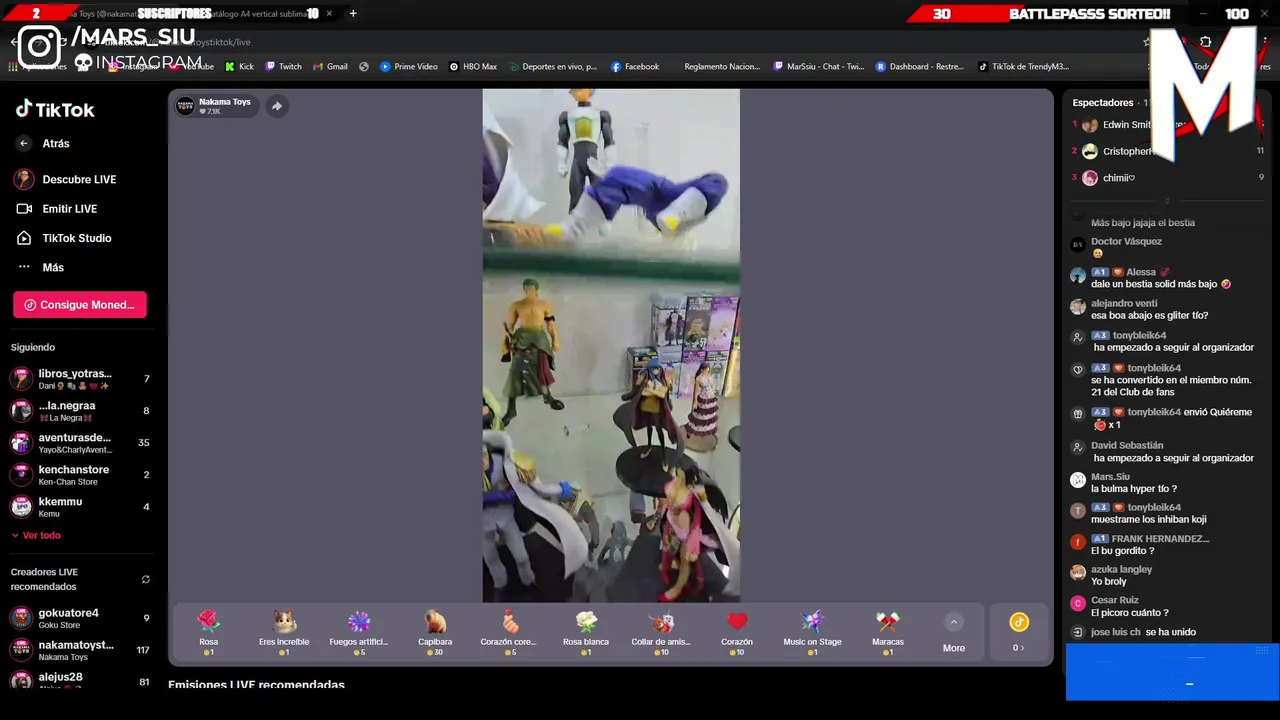Click Mars.Siu chat username
The width and height of the screenshot is (1280, 720).
point(1110,477)
